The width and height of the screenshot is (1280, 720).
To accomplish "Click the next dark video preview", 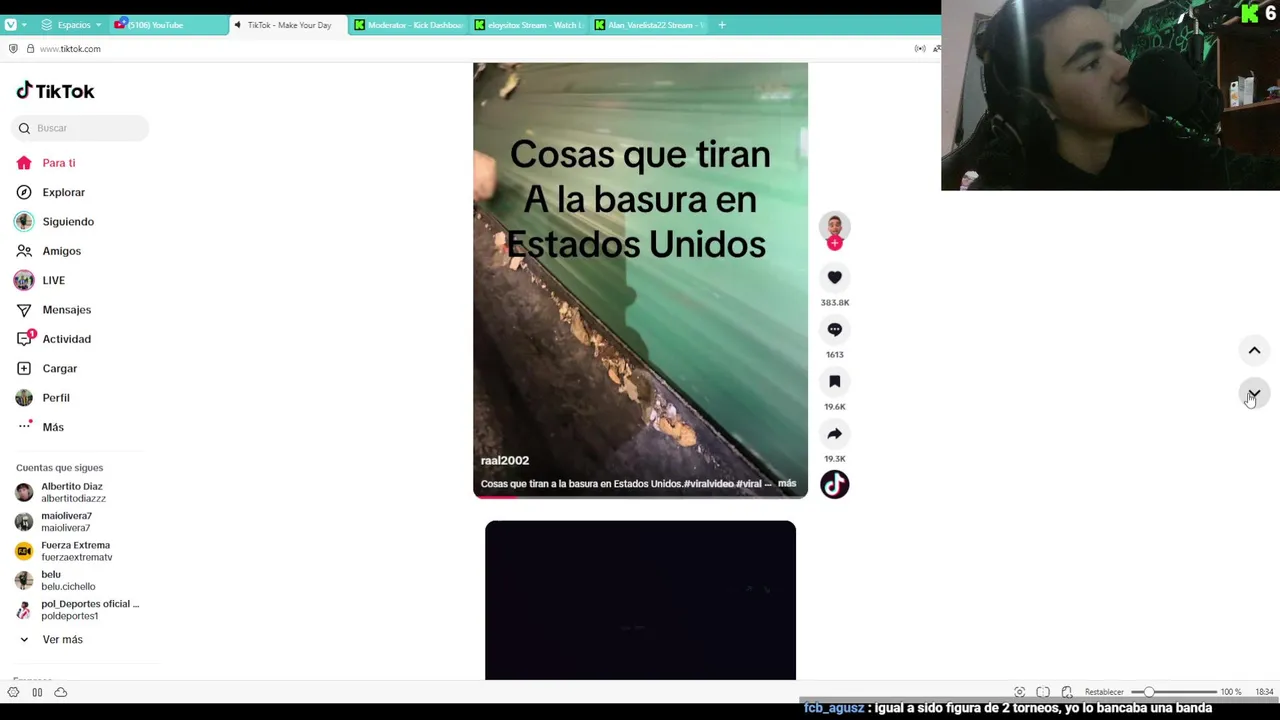I will [x=640, y=600].
